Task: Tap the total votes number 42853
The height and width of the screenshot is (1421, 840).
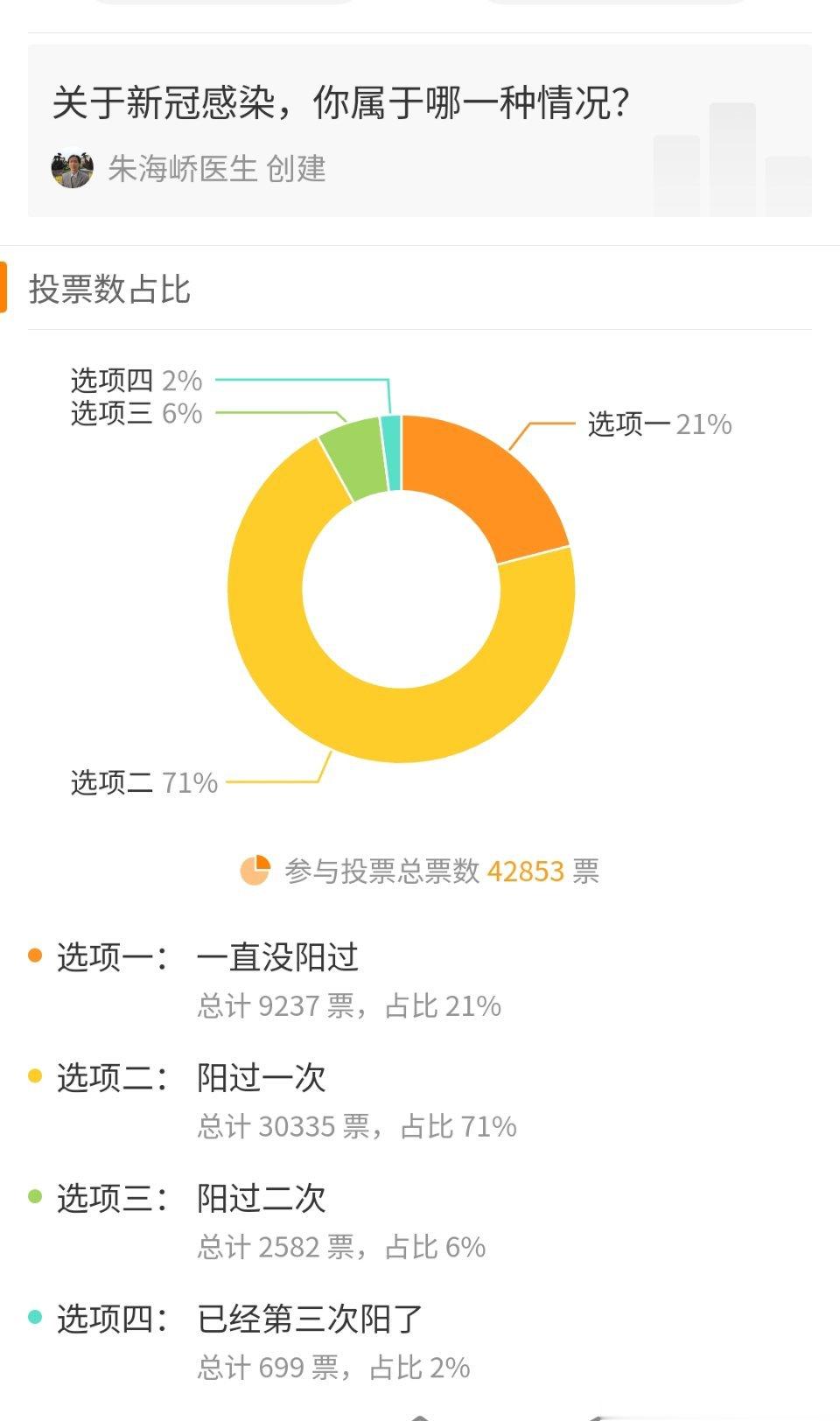Action: (x=525, y=871)
